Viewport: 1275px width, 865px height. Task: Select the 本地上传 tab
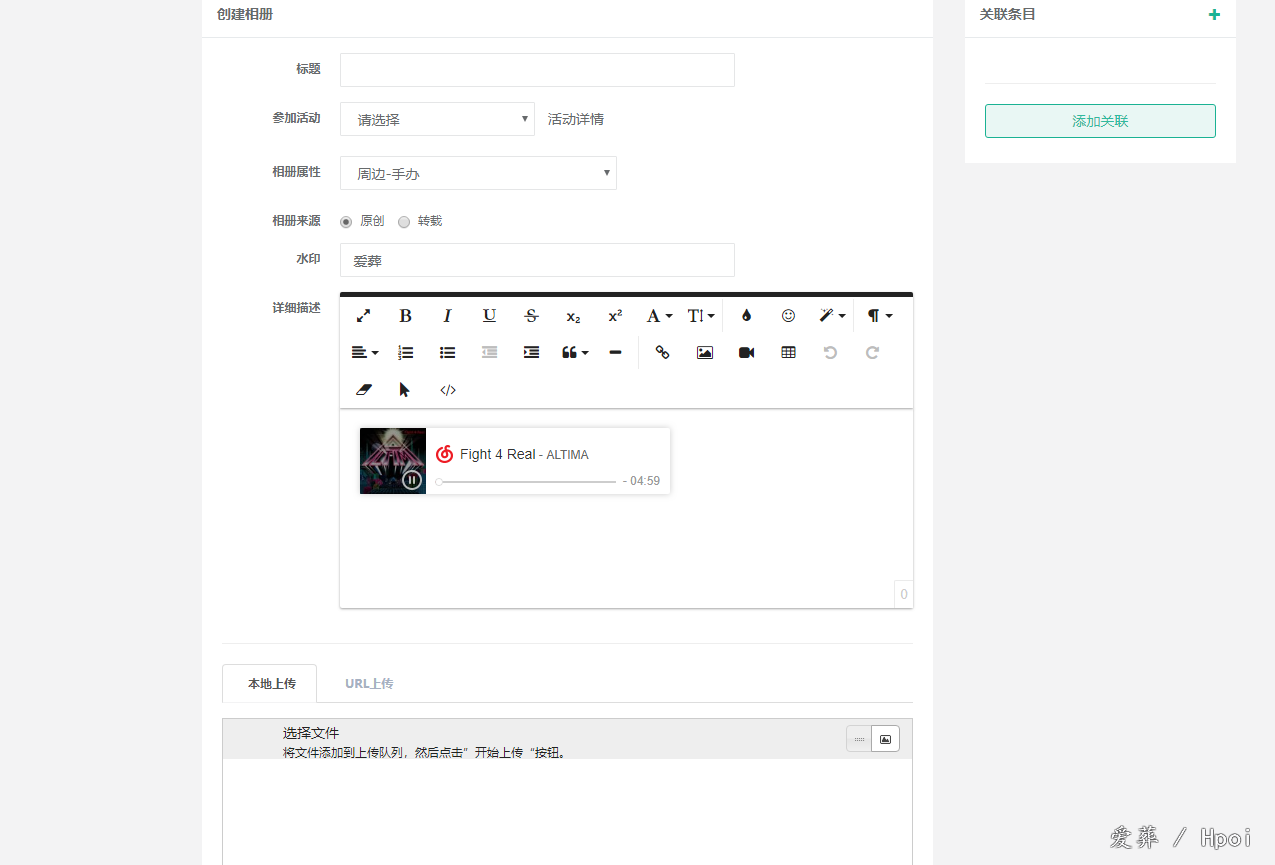(271, 684)
